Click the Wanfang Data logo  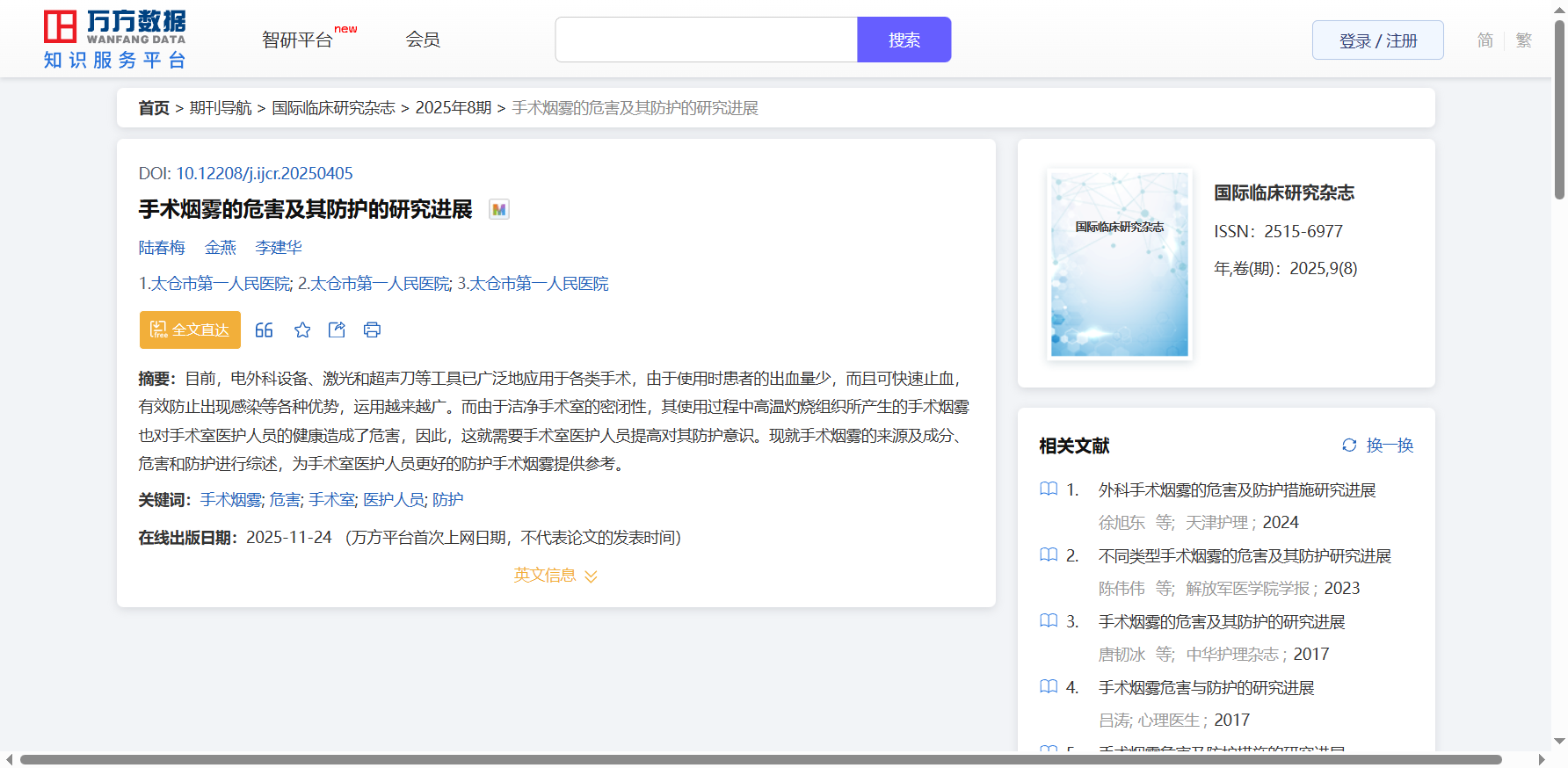point(115,40)
